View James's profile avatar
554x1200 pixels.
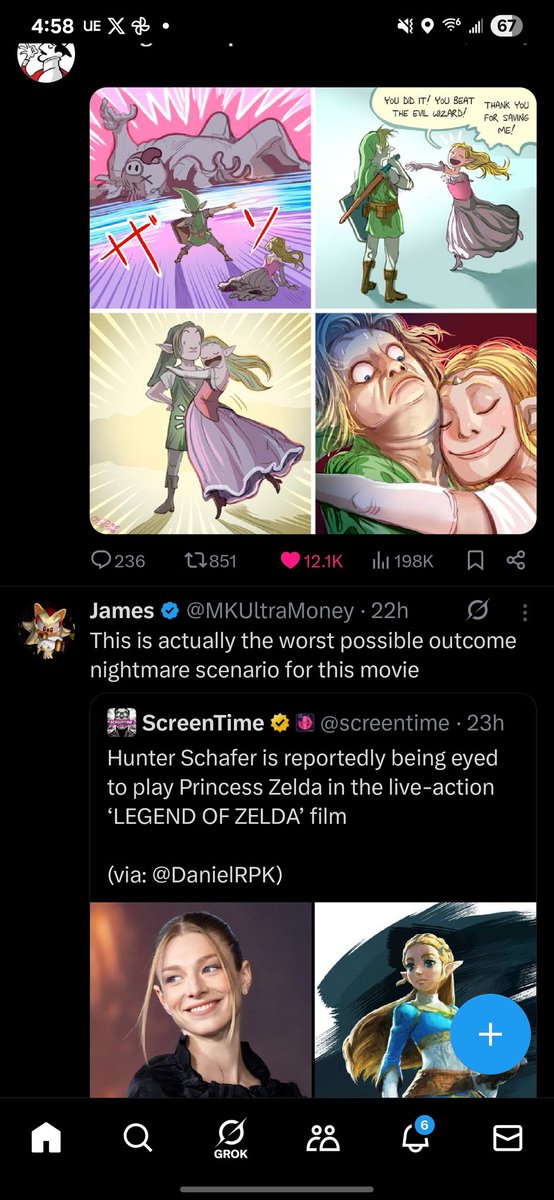click(44, 630)
